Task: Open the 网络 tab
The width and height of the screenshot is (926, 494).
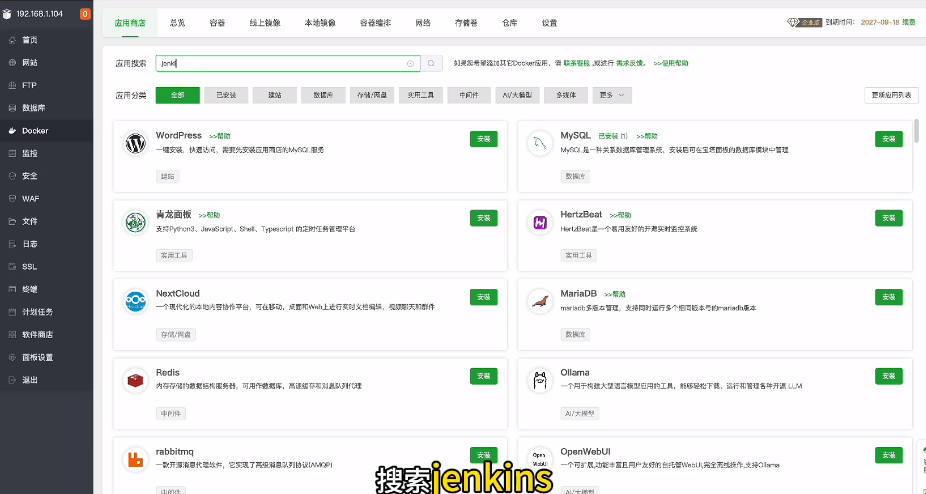Action: click(x=423, y=23)
